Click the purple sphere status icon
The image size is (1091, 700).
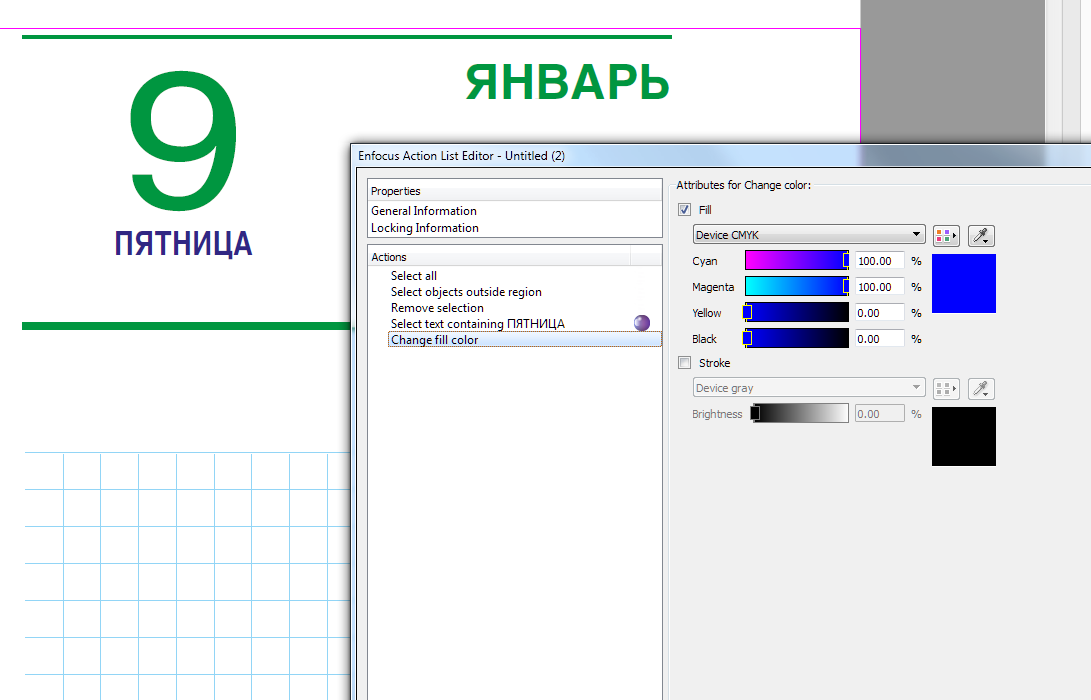coord(642,323)
